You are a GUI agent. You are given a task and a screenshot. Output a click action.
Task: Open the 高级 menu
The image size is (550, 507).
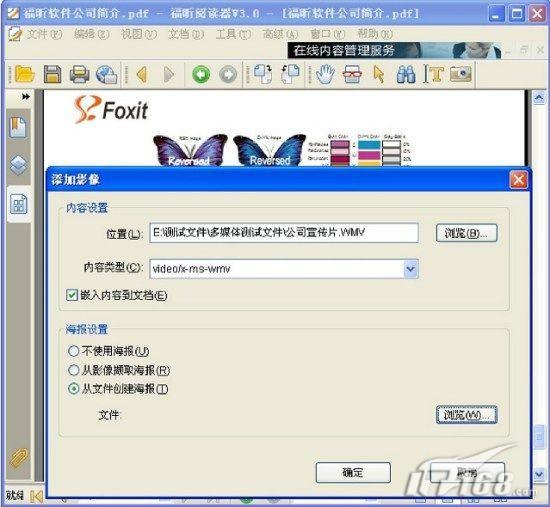(x=280, y=34)
